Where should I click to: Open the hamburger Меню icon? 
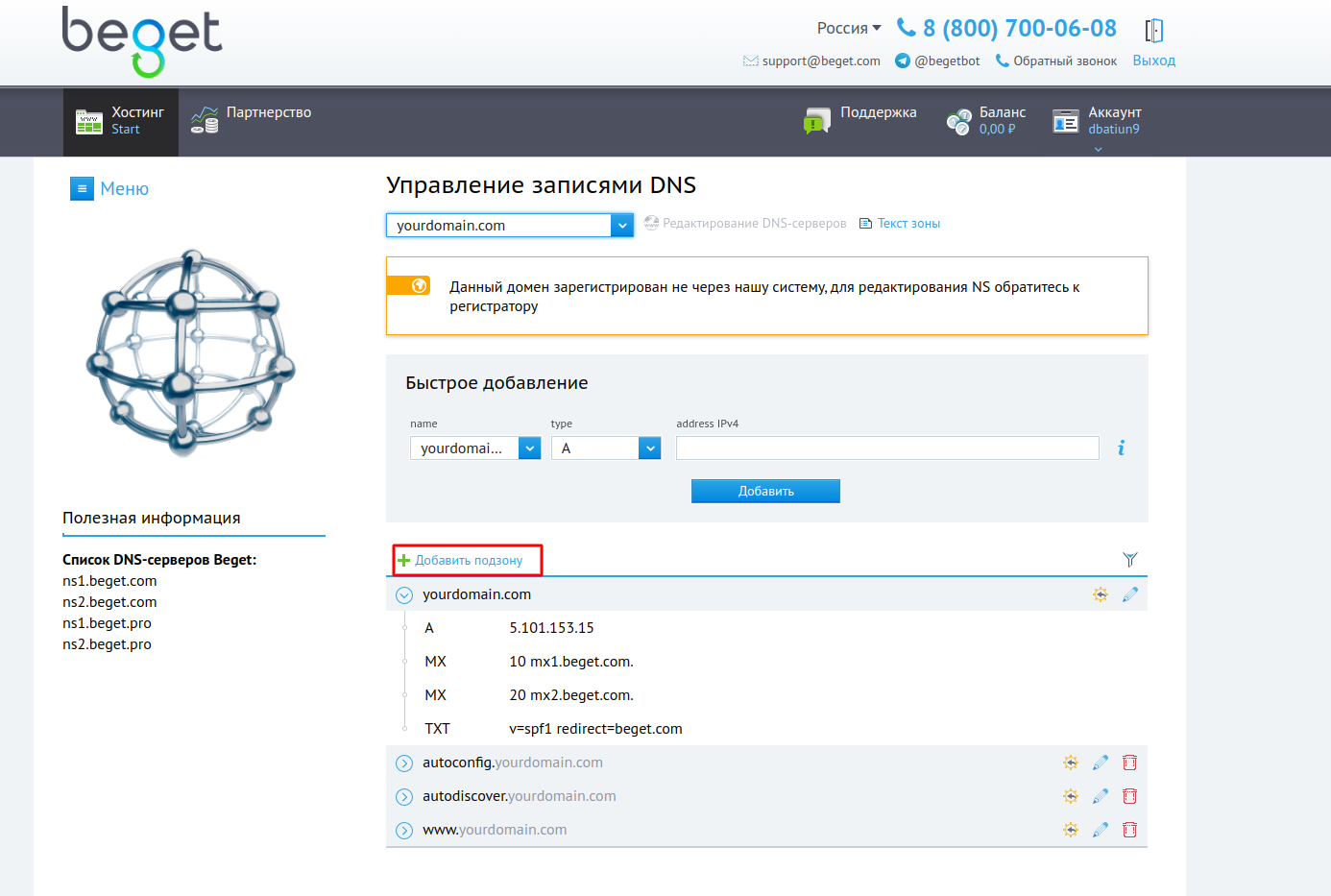pyautogui.click(x=82, y=189)
